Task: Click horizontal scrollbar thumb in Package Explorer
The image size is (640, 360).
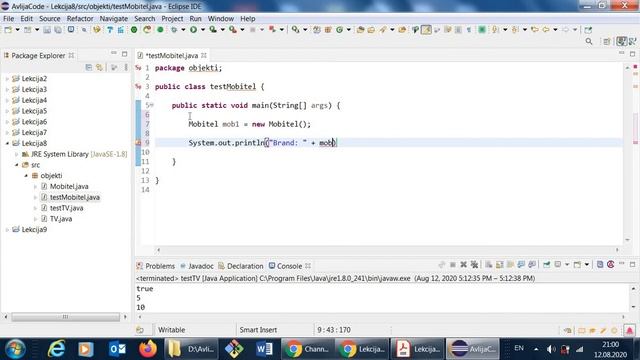Action: [65, 317]
